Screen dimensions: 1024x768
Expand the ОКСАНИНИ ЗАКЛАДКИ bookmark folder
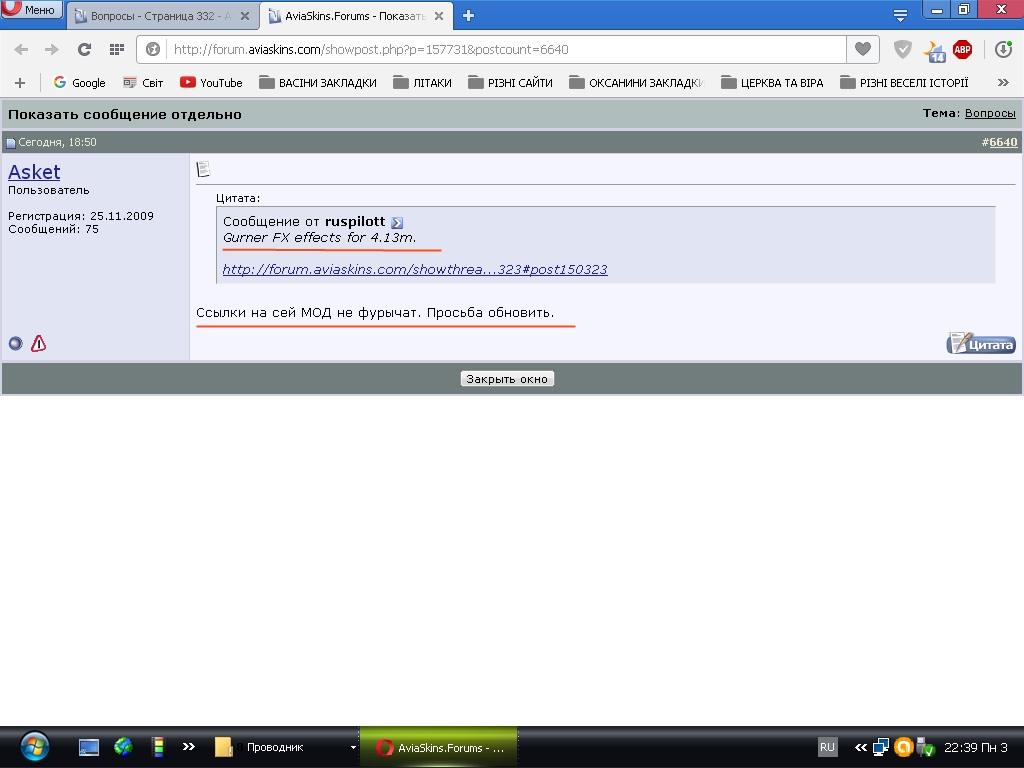[636, 83]
